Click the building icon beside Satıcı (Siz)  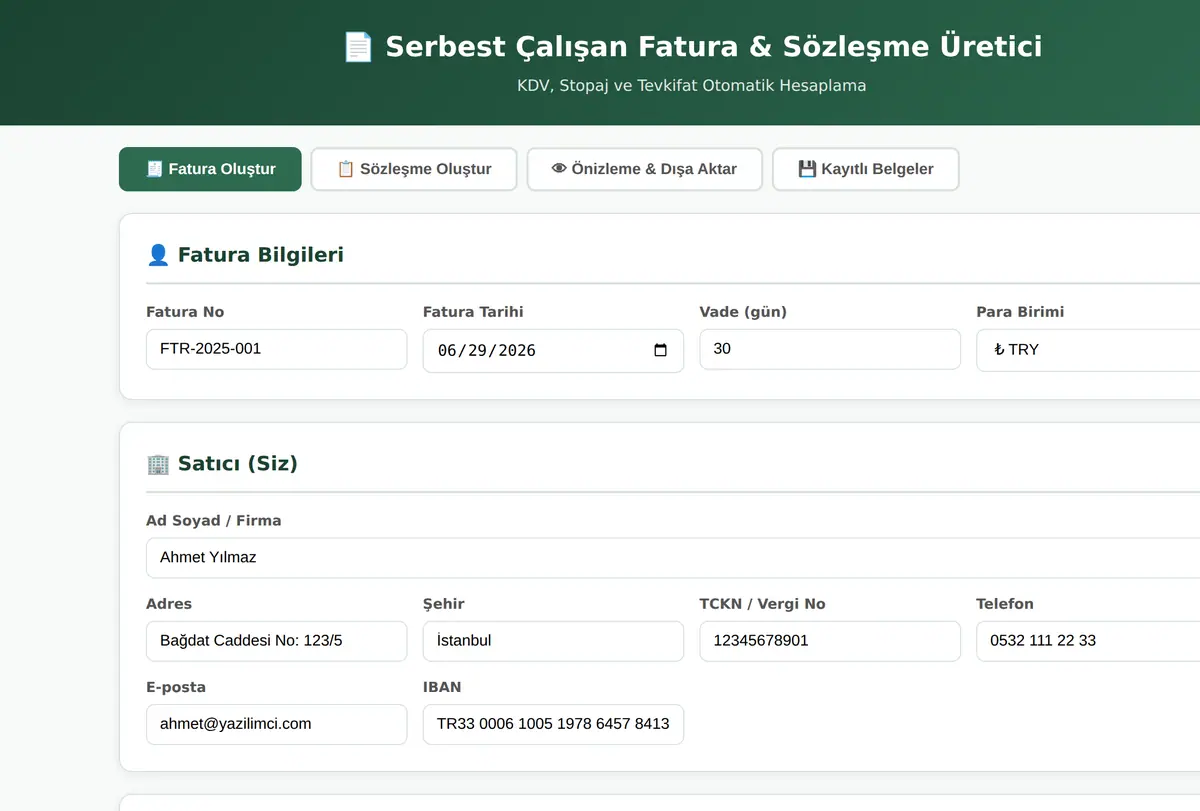click(x=158, y=464)
